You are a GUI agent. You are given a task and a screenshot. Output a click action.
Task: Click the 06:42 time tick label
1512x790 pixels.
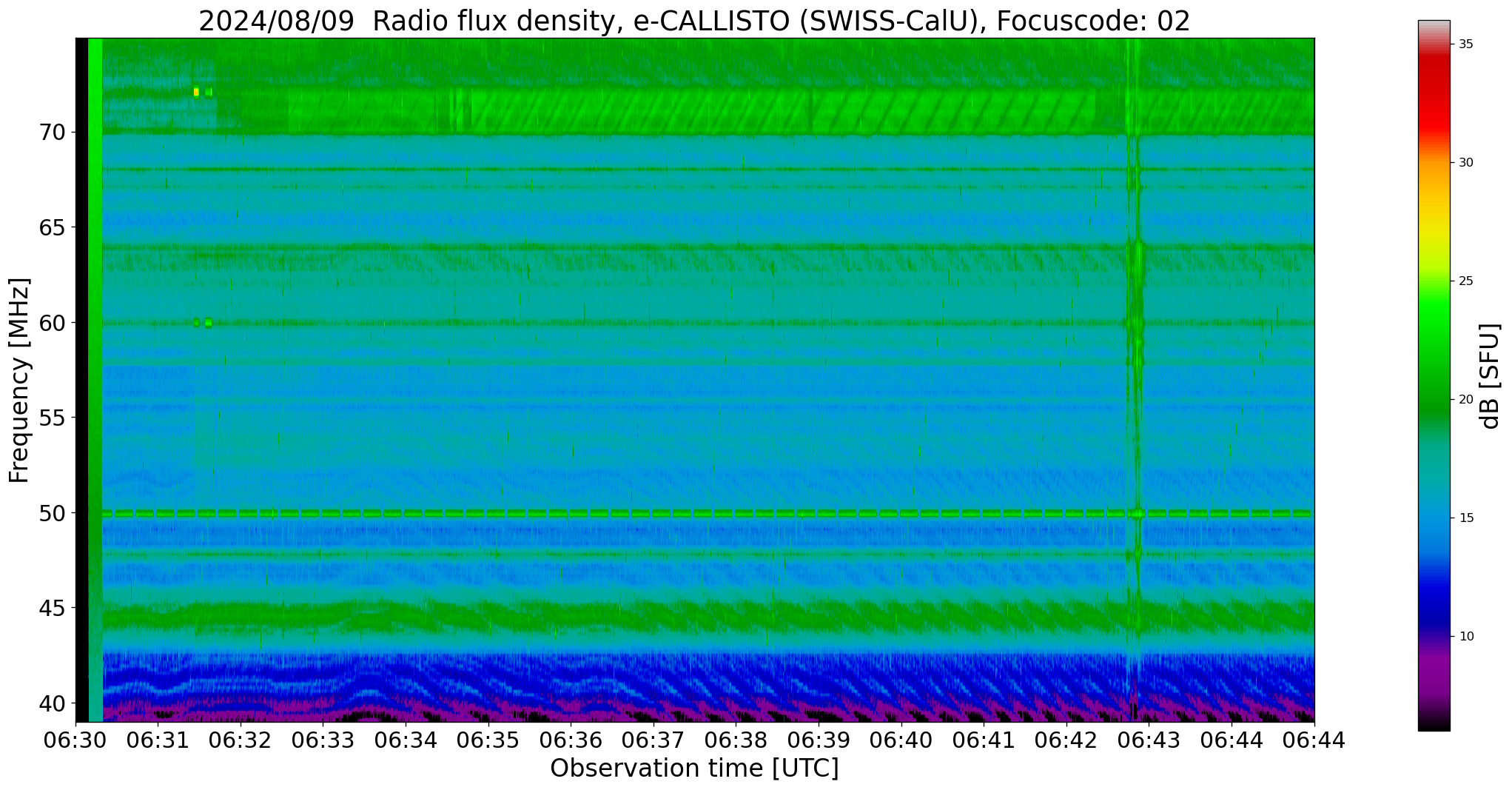point(1066,740)
